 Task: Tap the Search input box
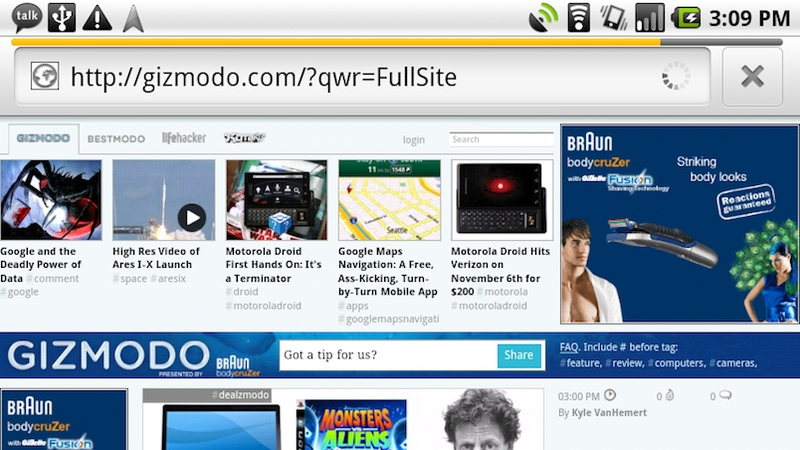point(501,139)
